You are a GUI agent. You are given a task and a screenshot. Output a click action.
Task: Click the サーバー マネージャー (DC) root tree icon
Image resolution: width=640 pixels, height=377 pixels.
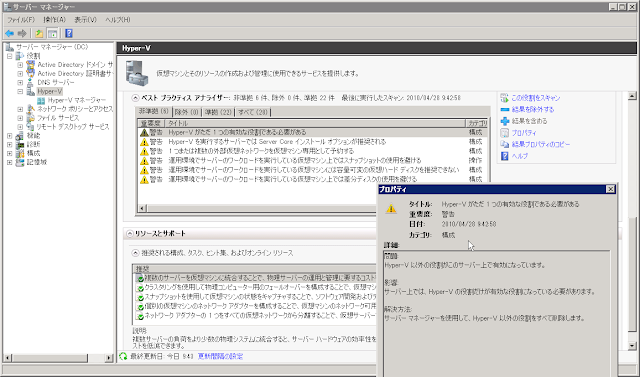coord(10,47)
